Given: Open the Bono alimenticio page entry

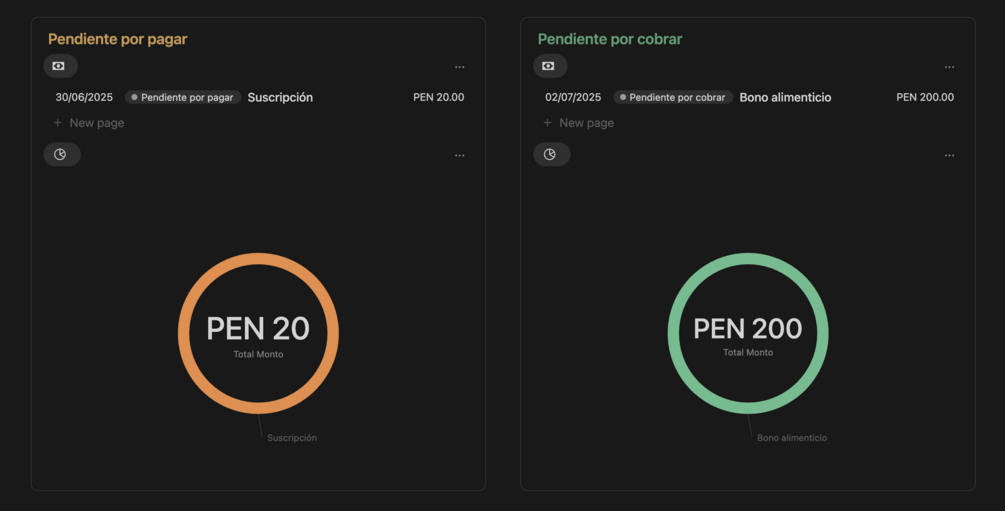Looking at the screenshot, I should point(785,97).
